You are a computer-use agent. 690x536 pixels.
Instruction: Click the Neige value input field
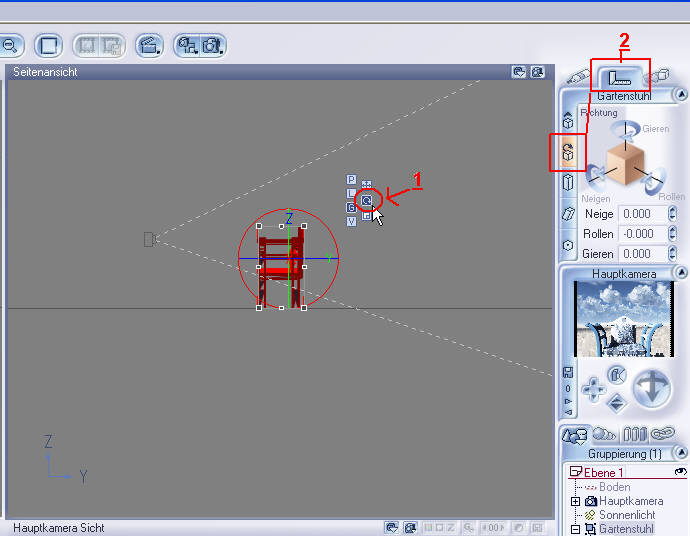click(642, 214)
